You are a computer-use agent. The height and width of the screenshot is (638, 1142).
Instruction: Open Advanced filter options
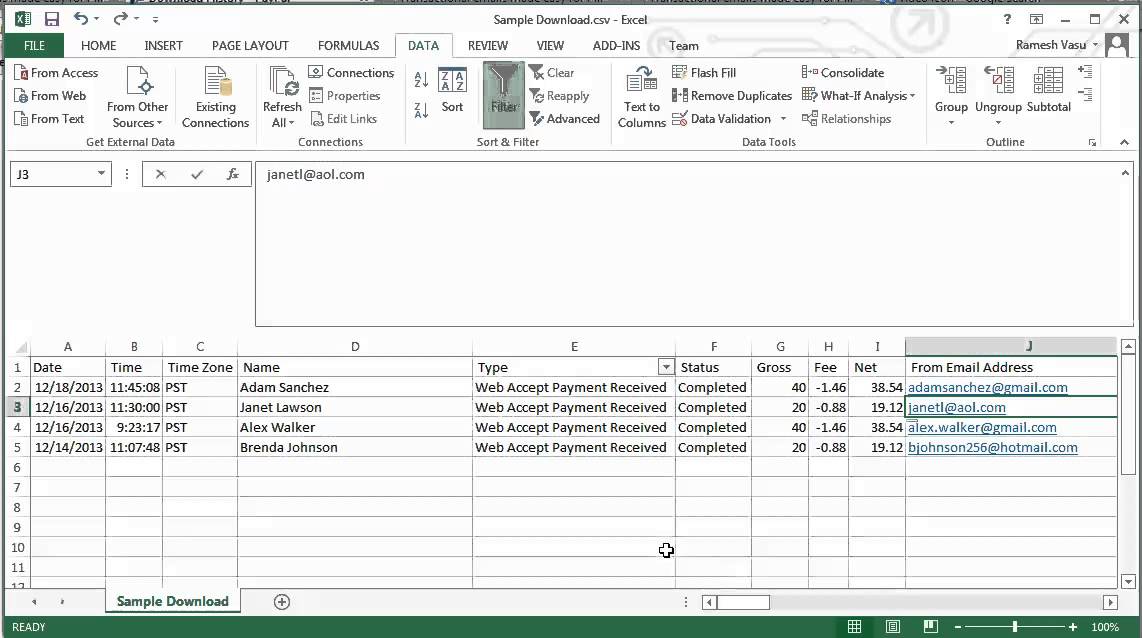click(x=564, y=119)
